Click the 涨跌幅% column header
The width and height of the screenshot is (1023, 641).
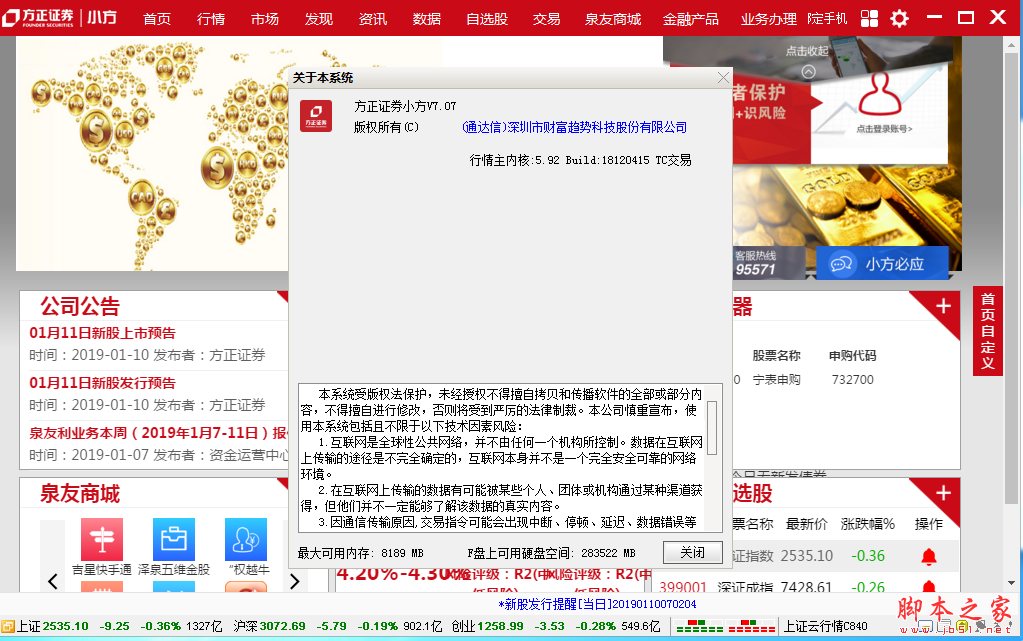[868, 524]
